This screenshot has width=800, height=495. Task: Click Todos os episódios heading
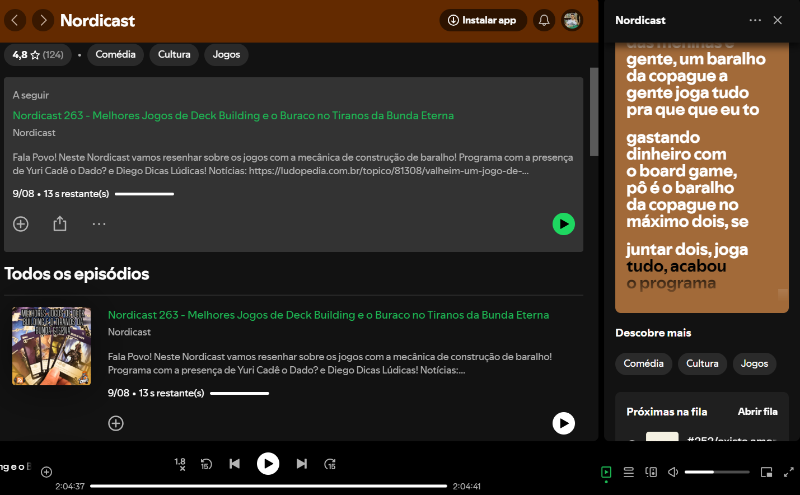click(77, 274)
